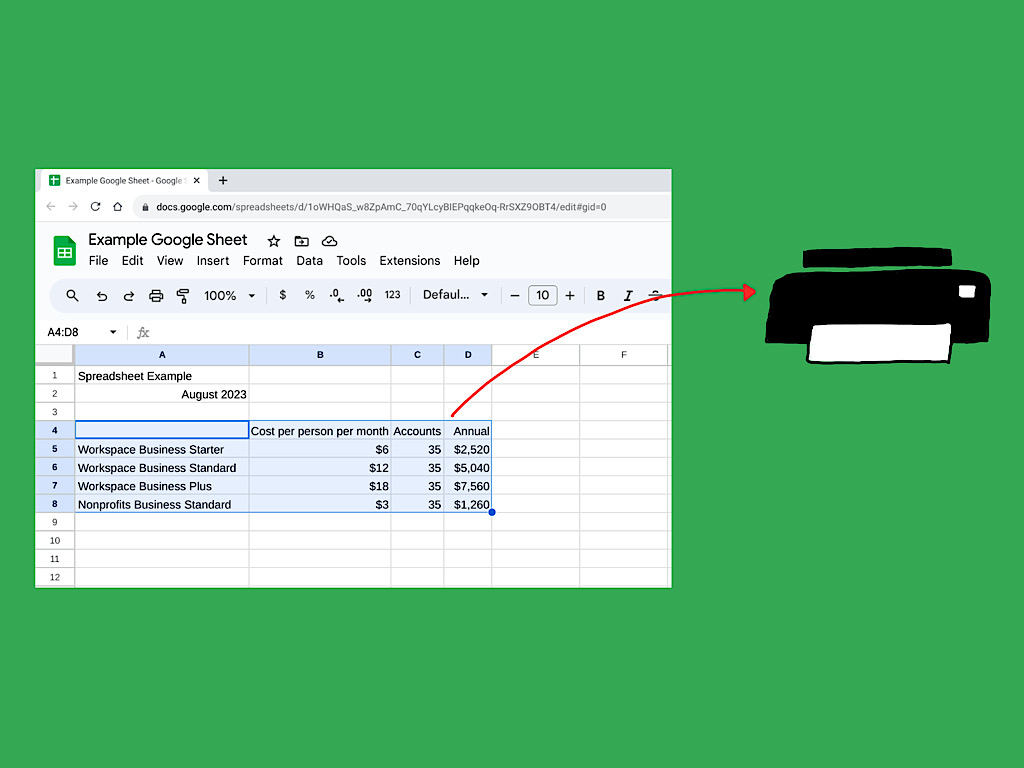This screenshot has height=768, width=1024.
Task: Select the paint format tool
Action: coord(183,295)
